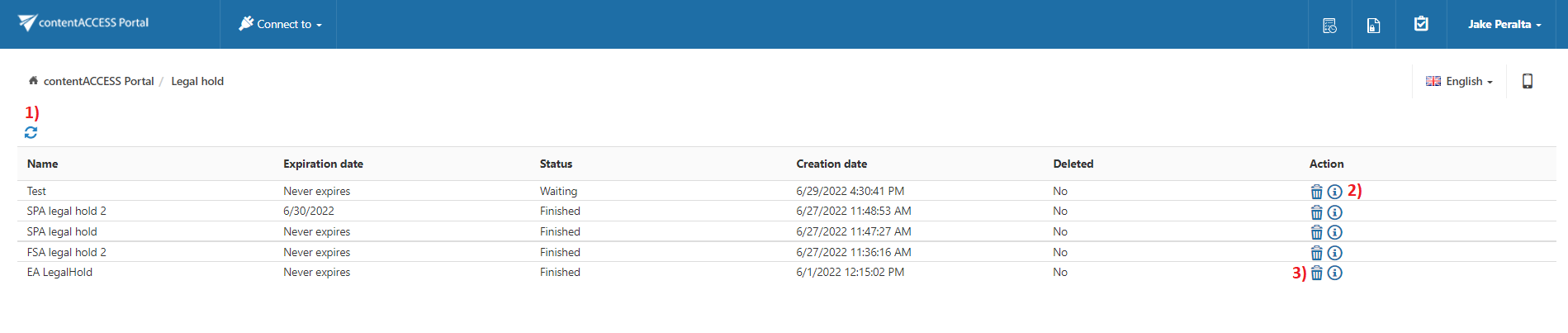
Task: Delete the SPA legal hold 2 entry
Action: click(1316, 212)
